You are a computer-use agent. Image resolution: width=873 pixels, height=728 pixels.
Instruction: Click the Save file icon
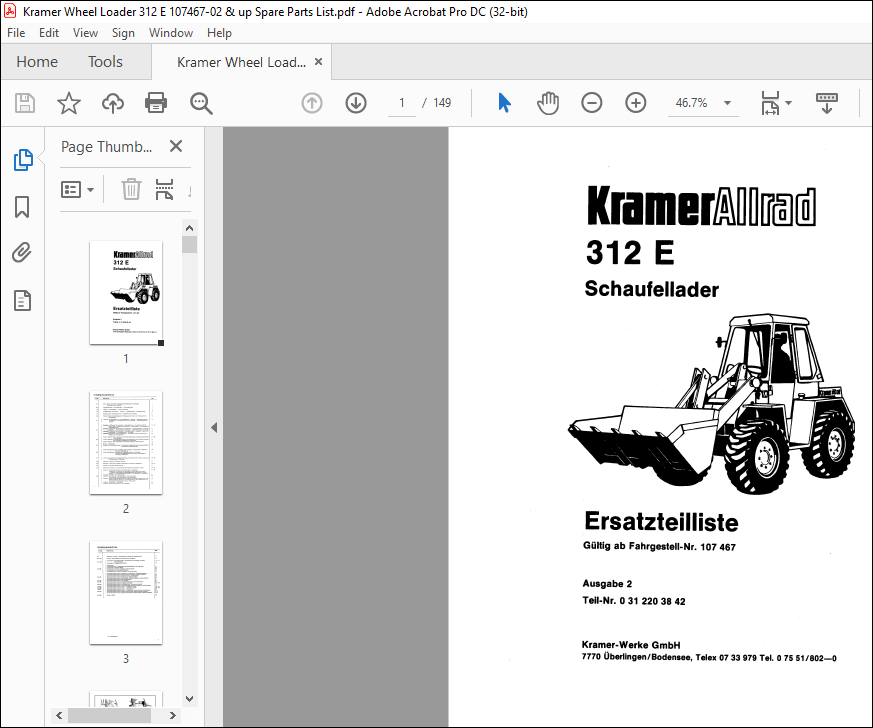pyautogui.click(x=24, y=103)
